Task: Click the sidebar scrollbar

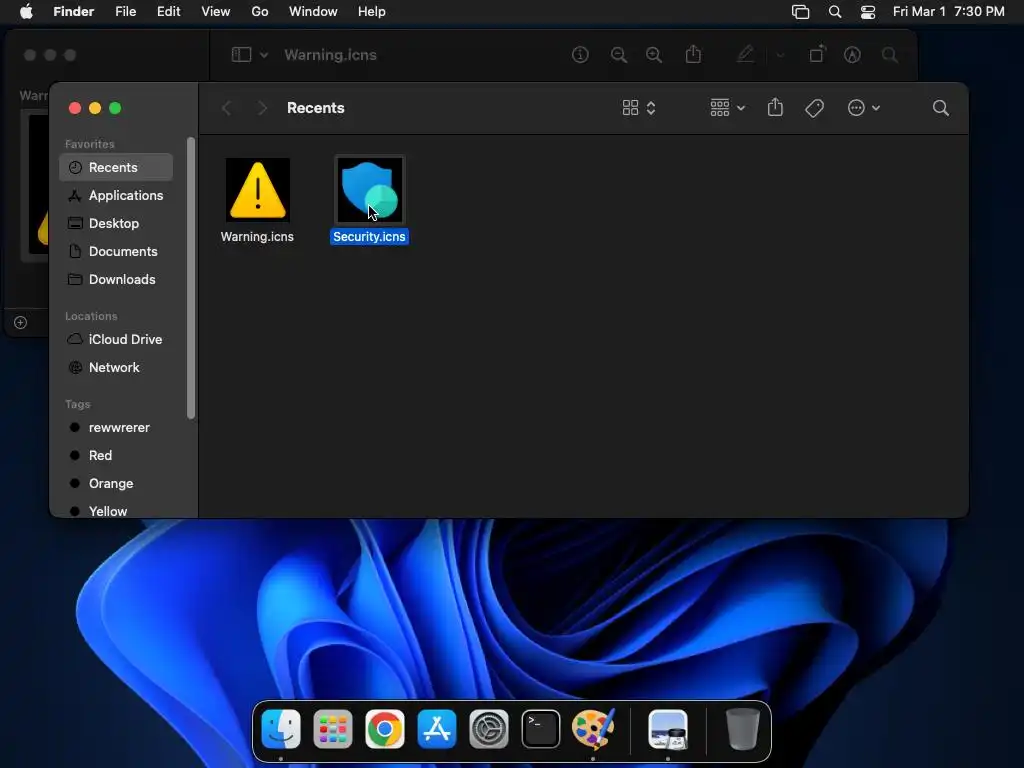Action: point(191,278)
